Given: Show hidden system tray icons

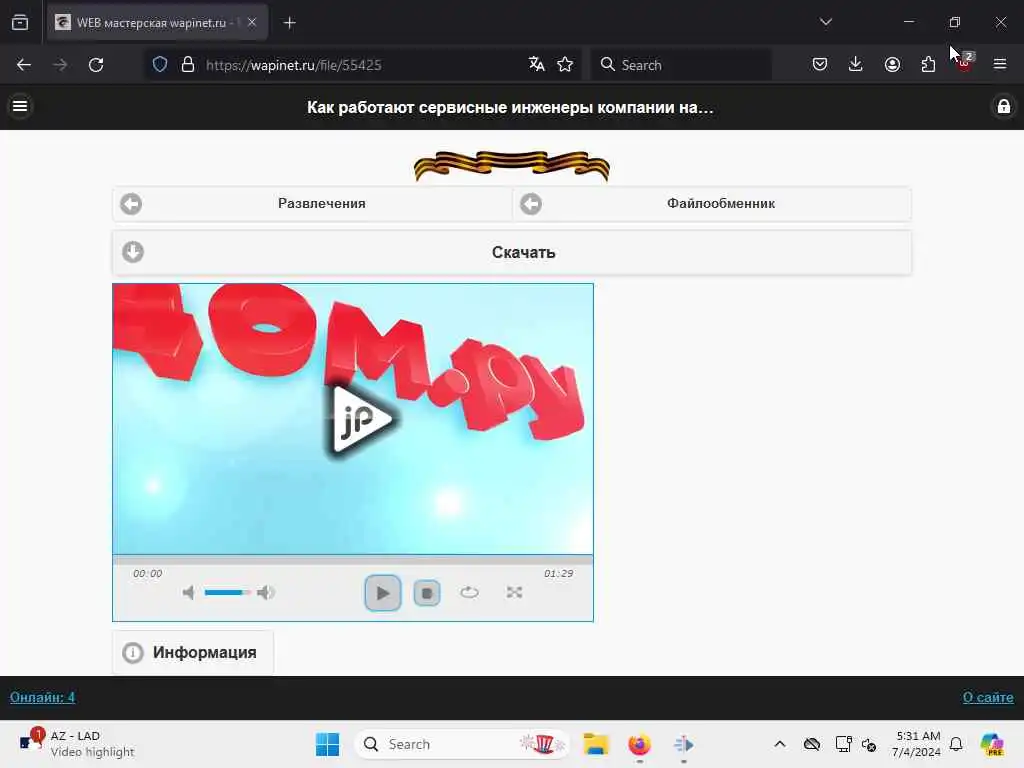Looking at the screenshot, I should (780, 744).
